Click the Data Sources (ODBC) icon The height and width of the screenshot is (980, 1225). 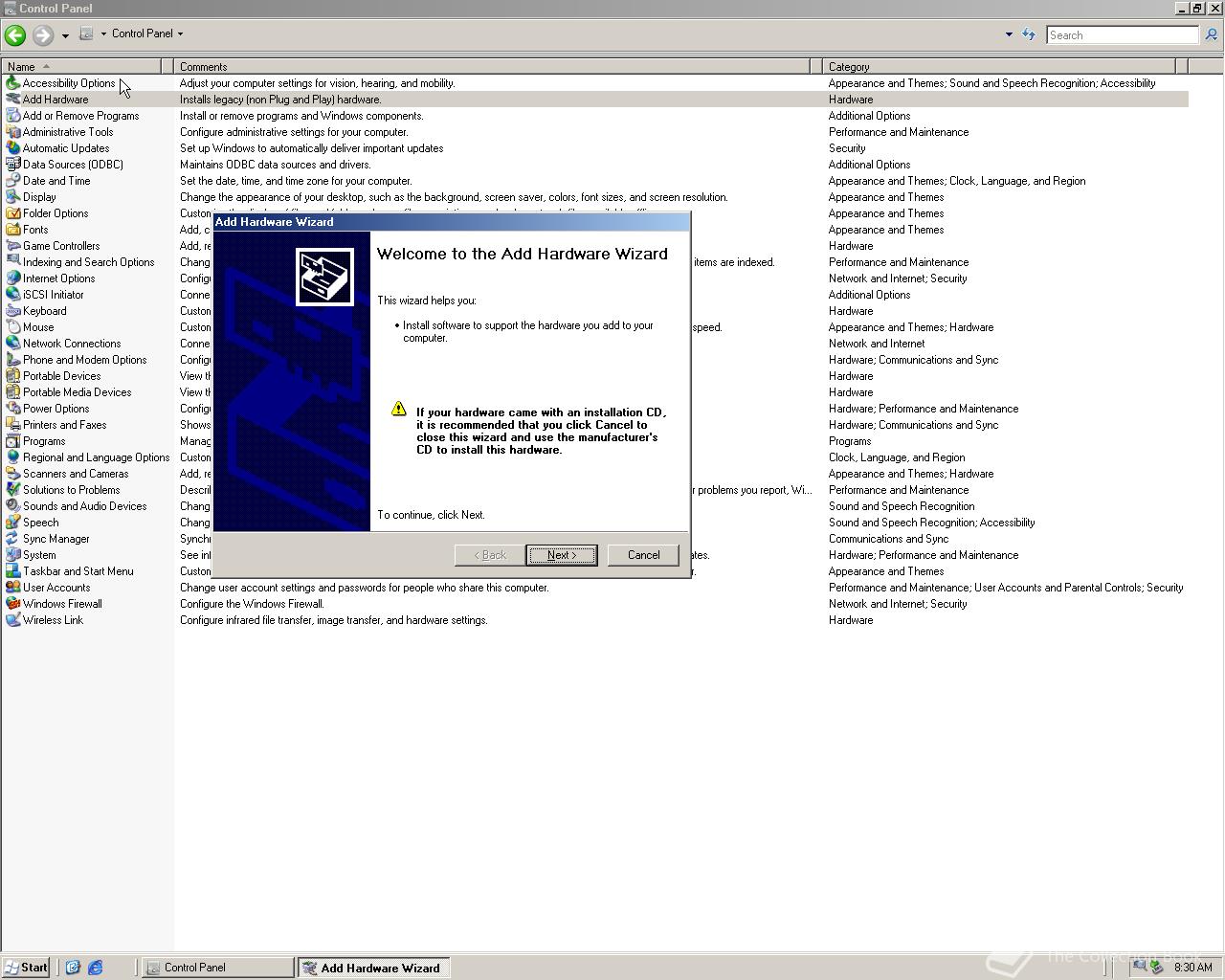(x=12, y=165)
